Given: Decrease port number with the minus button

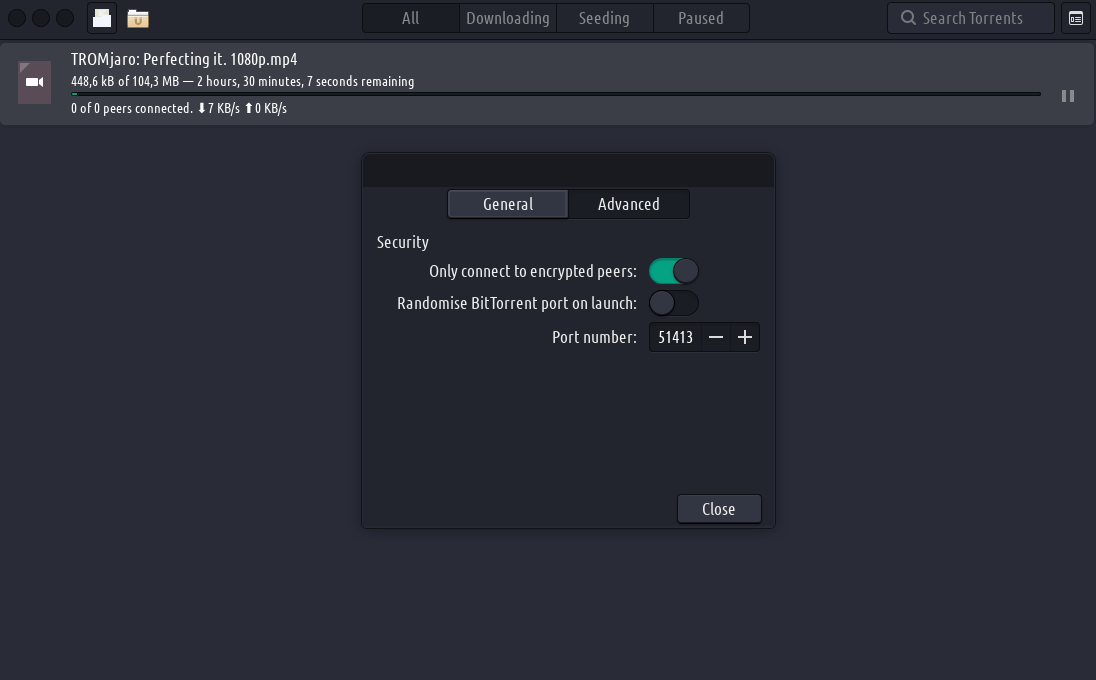Looking at the screenshot, I should tap(716, 337).
